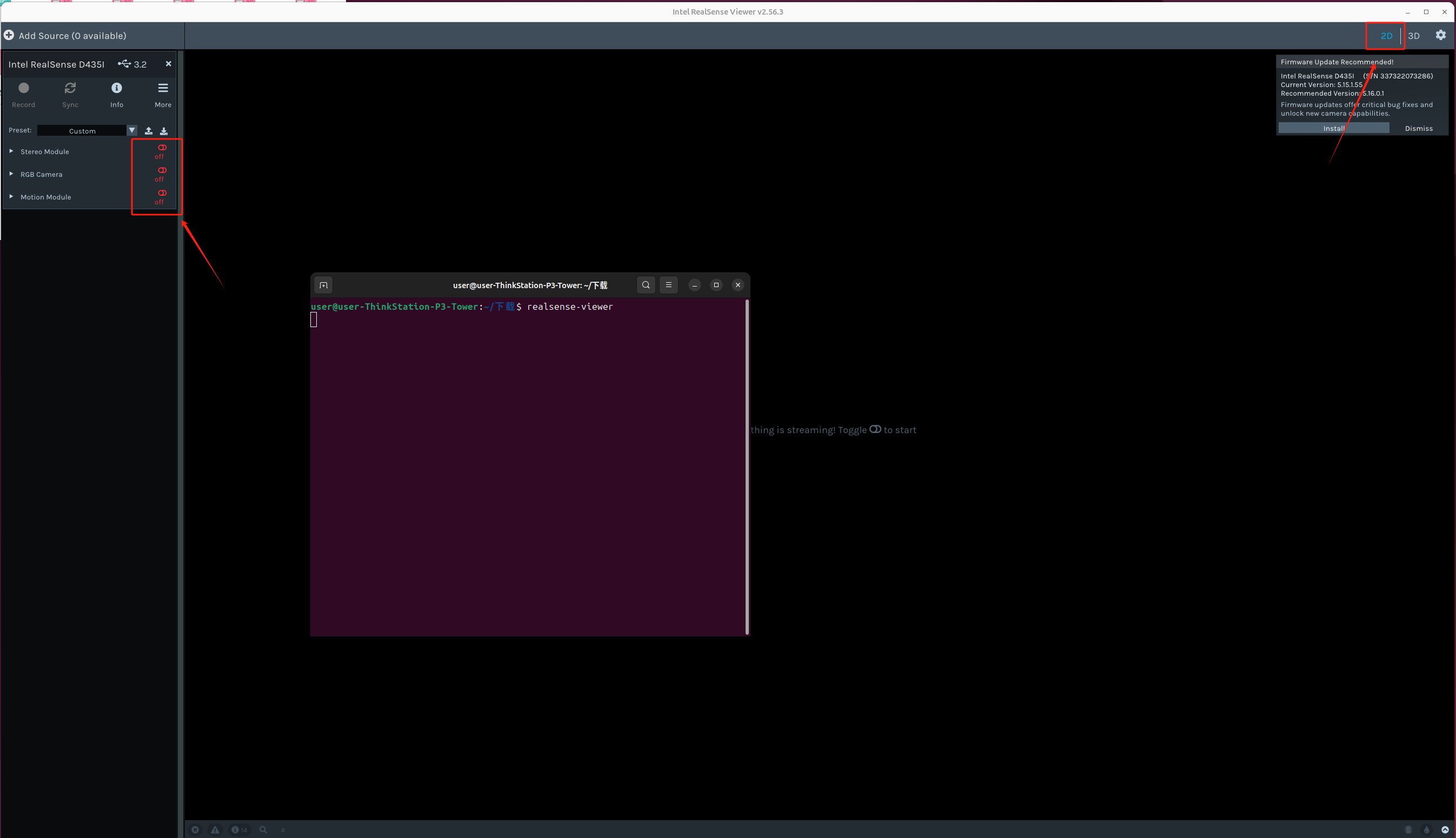Click the Motion Module label
This screenshot has width=1456, height=838.
pyautogui.click(x=46, y=197)
